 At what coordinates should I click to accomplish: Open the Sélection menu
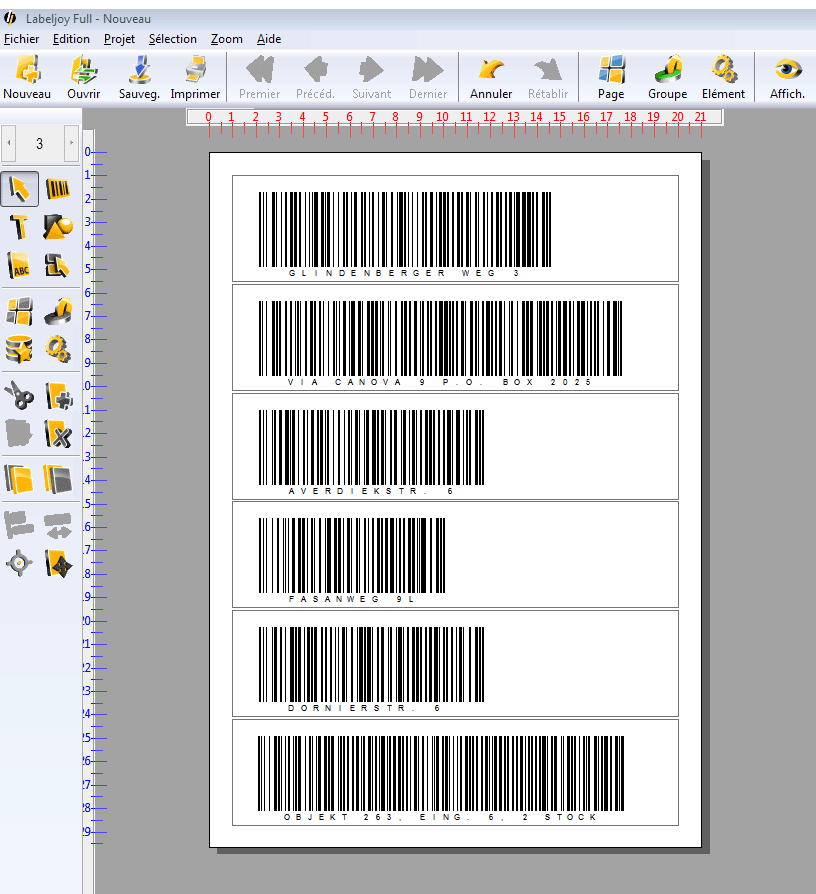173,39
